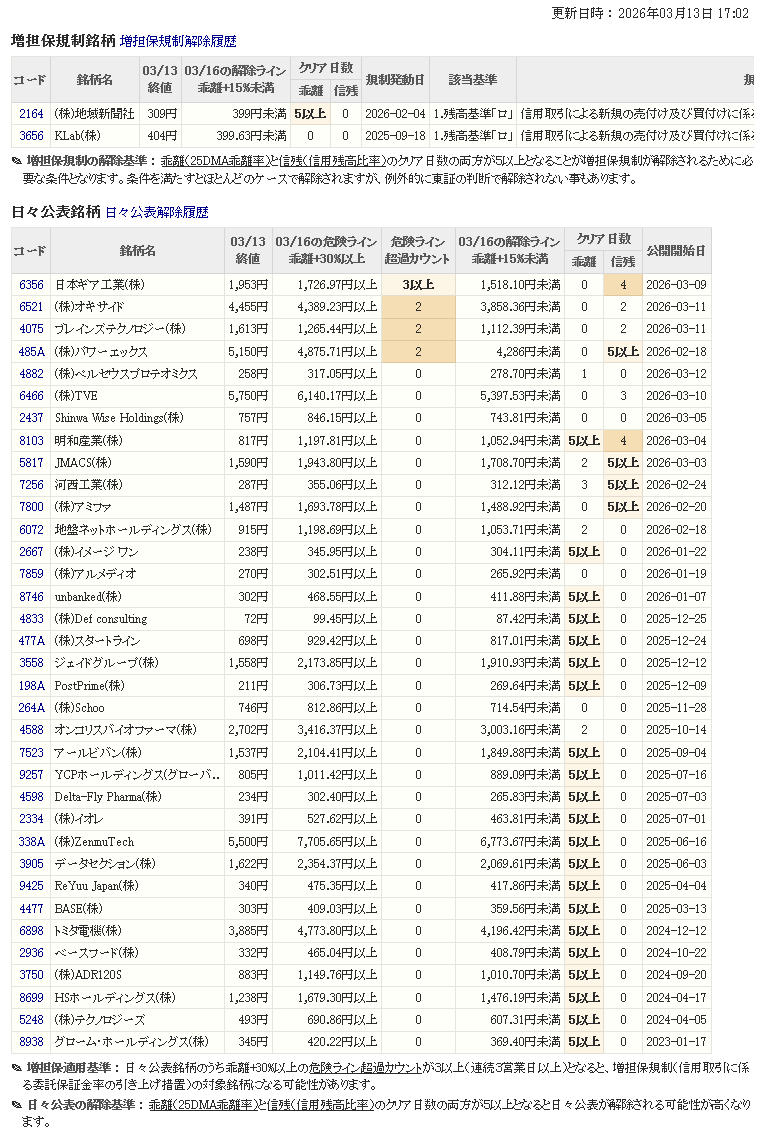765x1144 pixels.
Task: Open code 338A for ZenmuTech
Action: coord(31,842)
